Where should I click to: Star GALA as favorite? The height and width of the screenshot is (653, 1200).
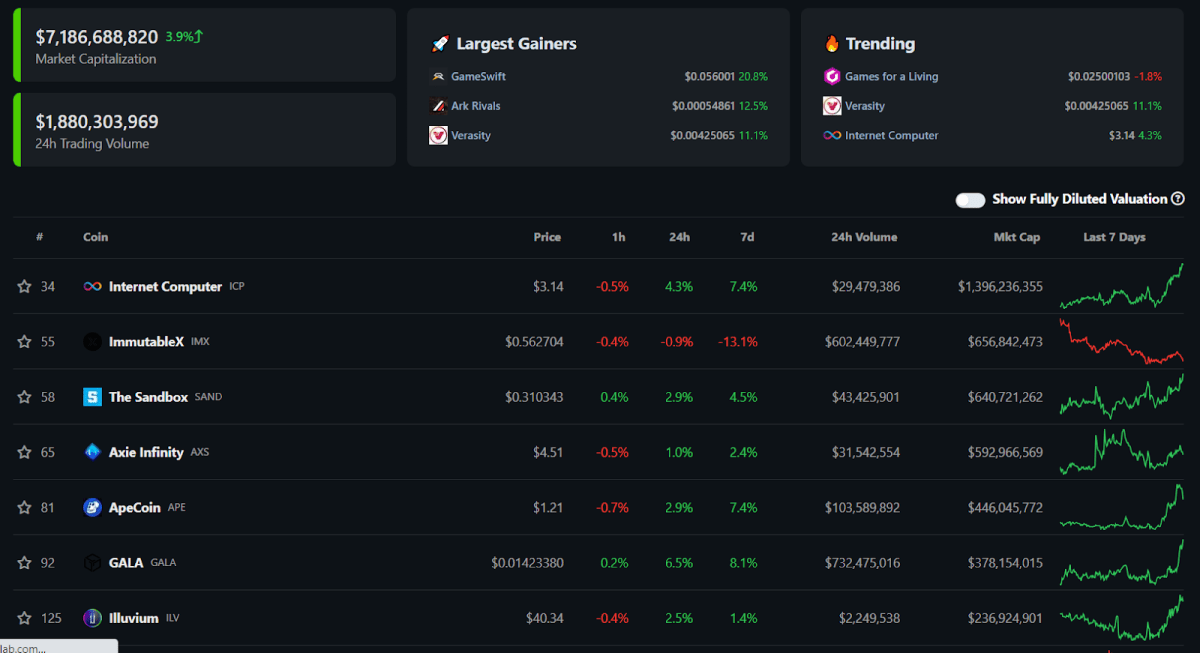pos(24,563)
